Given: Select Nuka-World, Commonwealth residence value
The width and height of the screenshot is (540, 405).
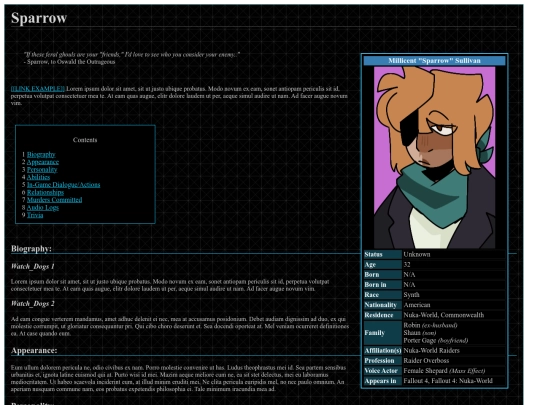Looking at the screenshot, I should coord(444,315).
